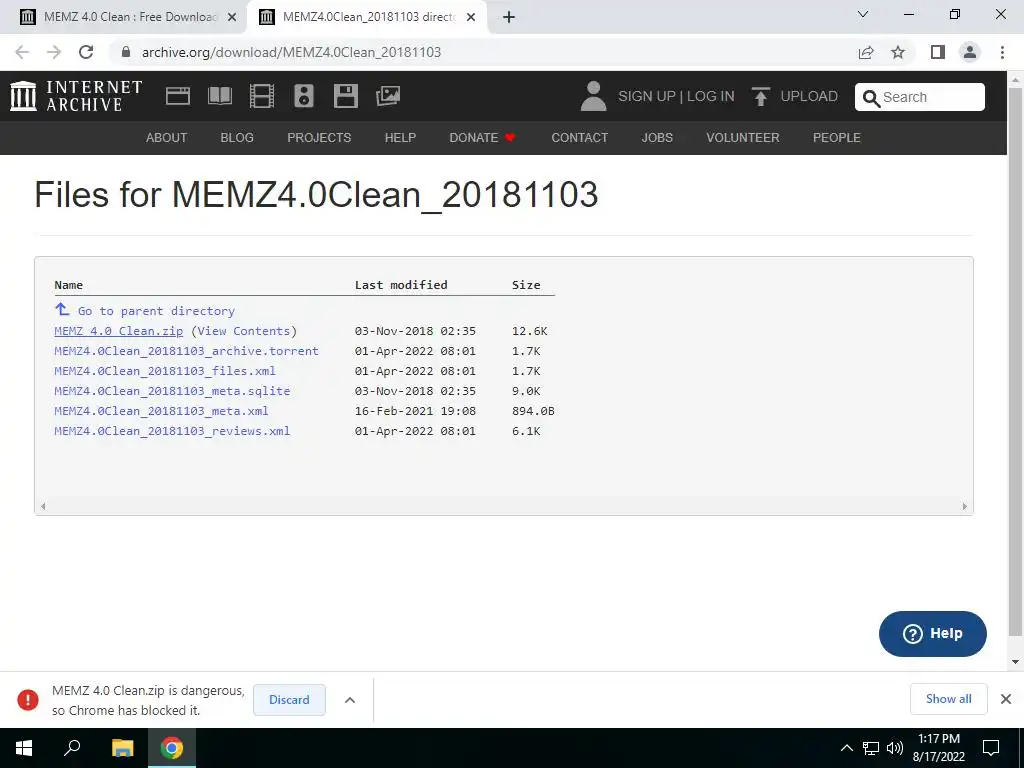The image size is (1024, 768).
Task: Open the DONATE menu item
Action: [482, 138]
